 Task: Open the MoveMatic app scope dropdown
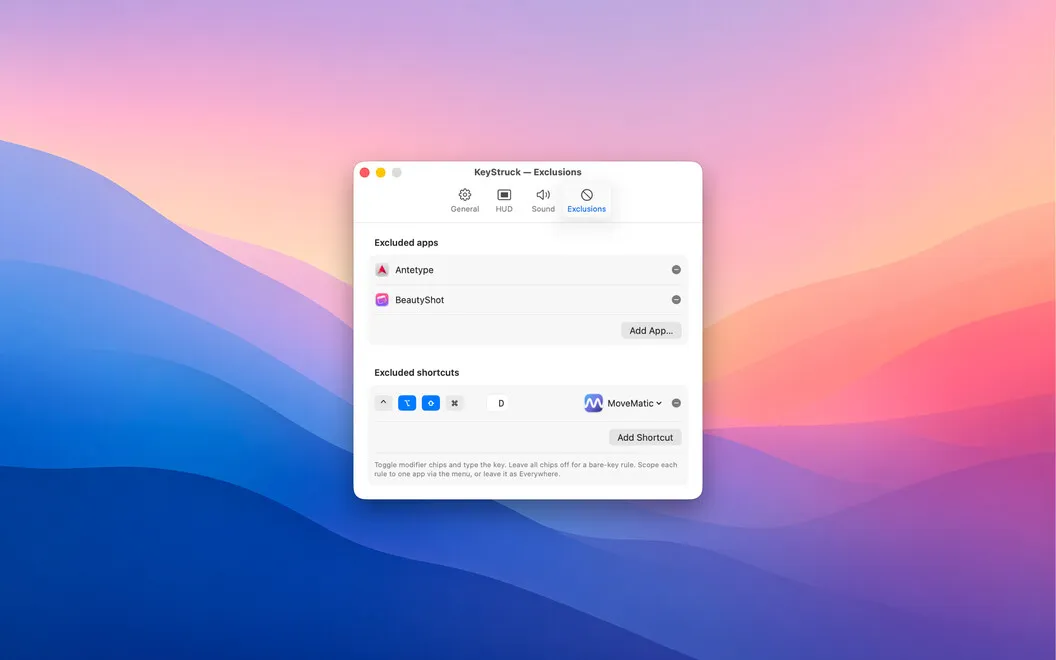623,403
